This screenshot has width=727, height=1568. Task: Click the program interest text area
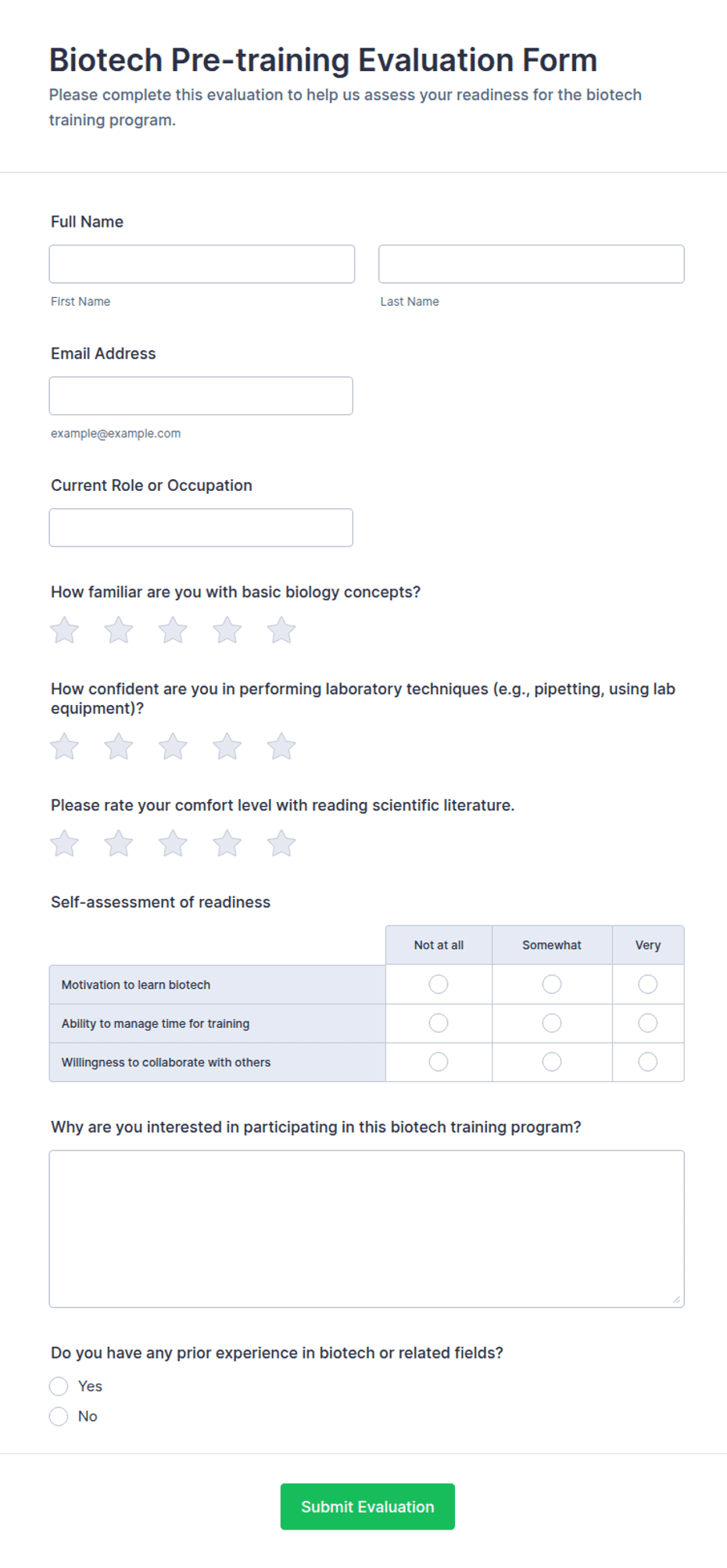pos(367,1229)
